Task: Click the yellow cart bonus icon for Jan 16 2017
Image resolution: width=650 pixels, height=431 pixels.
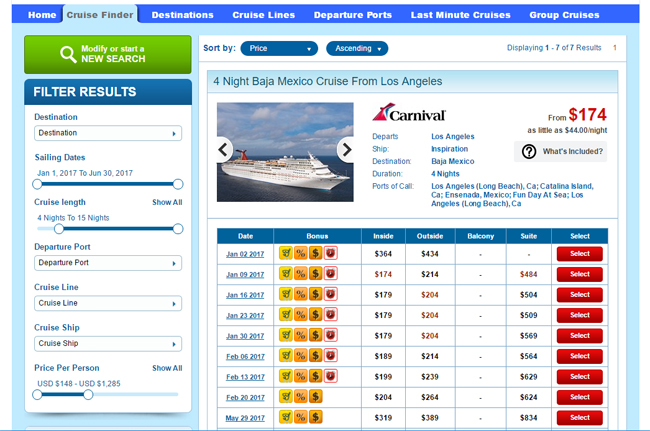Action: pos(286,294)
